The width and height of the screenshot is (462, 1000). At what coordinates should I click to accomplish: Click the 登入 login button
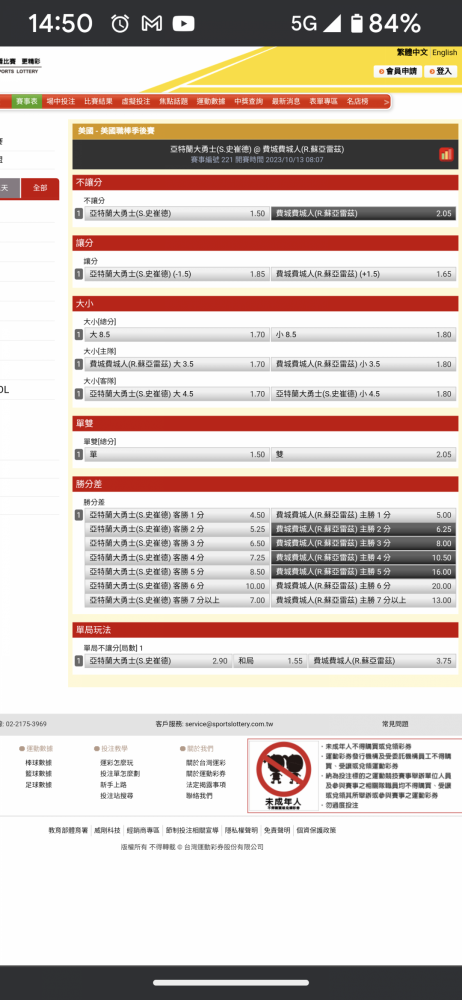pos(440,71)
